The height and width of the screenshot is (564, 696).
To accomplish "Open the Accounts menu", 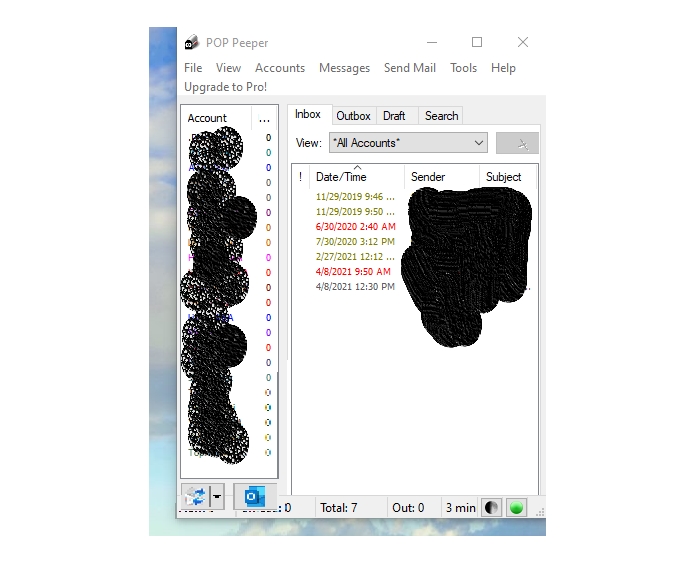I will point(280,68).
